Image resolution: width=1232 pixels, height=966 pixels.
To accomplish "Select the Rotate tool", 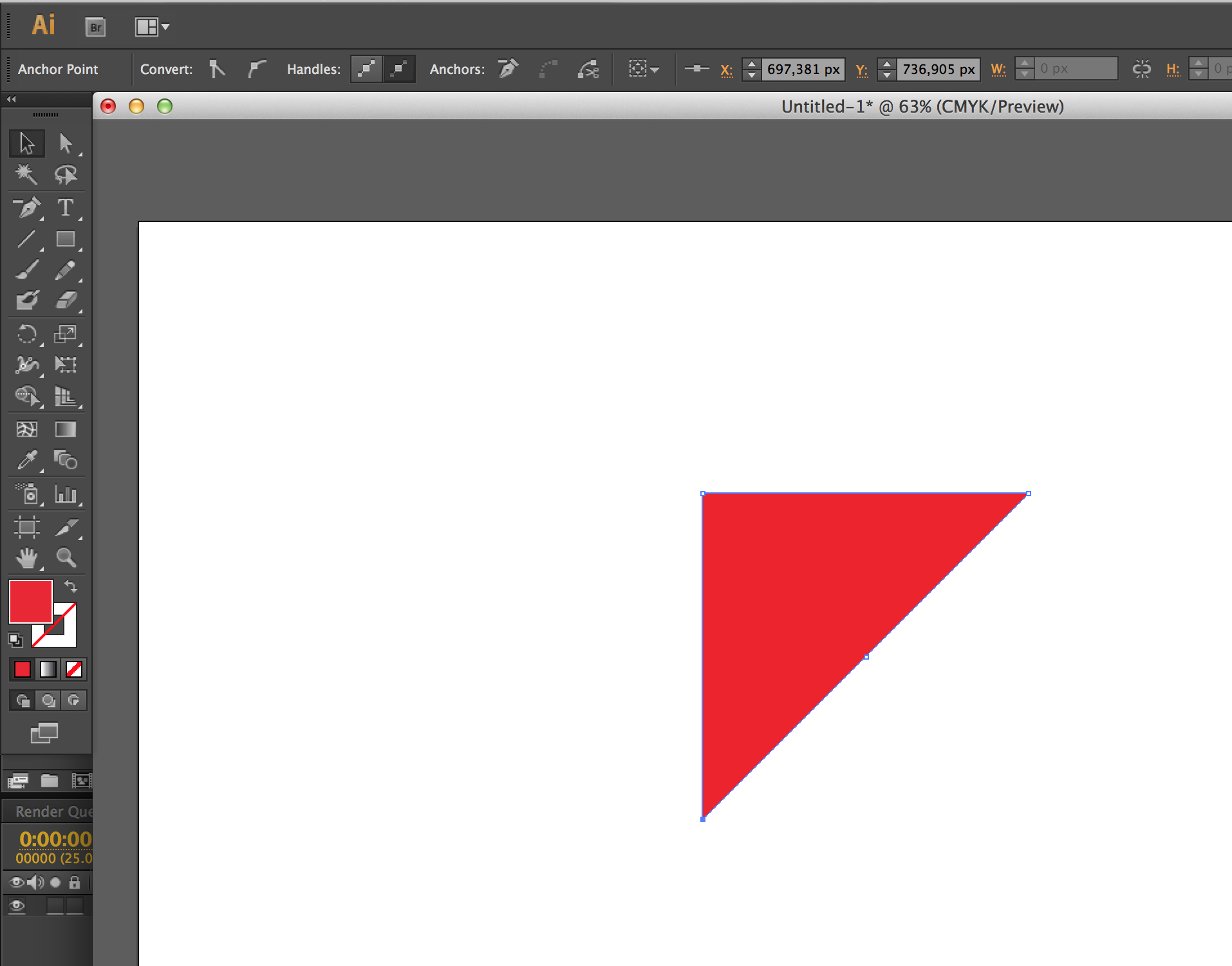I will point(27,334).
